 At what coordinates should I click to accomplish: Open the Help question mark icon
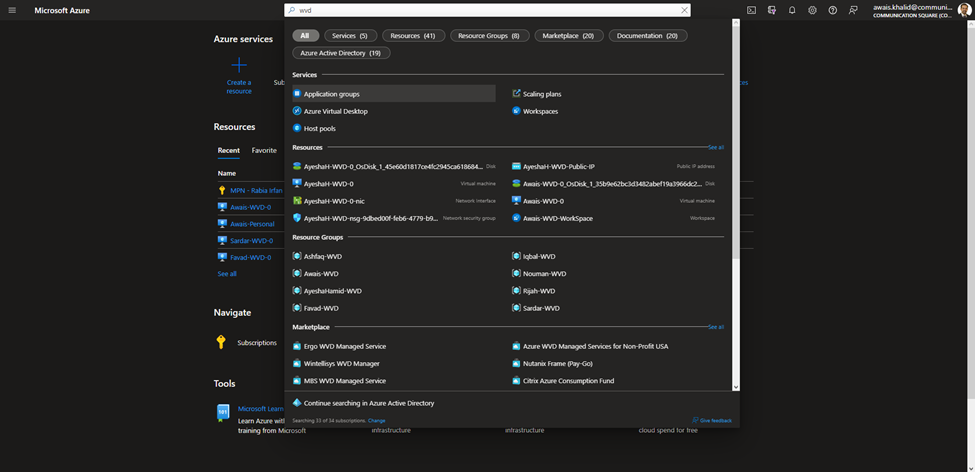click(833, 10)
